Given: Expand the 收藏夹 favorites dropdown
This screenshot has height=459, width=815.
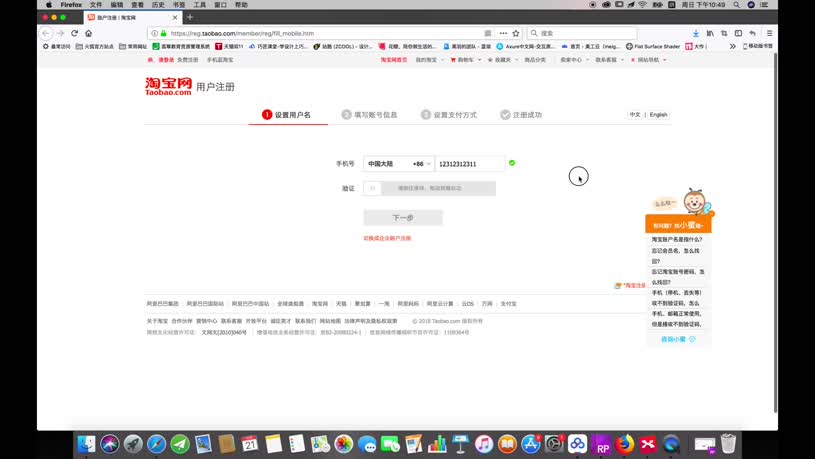Looking at the screenshot, I should [503, 60].
